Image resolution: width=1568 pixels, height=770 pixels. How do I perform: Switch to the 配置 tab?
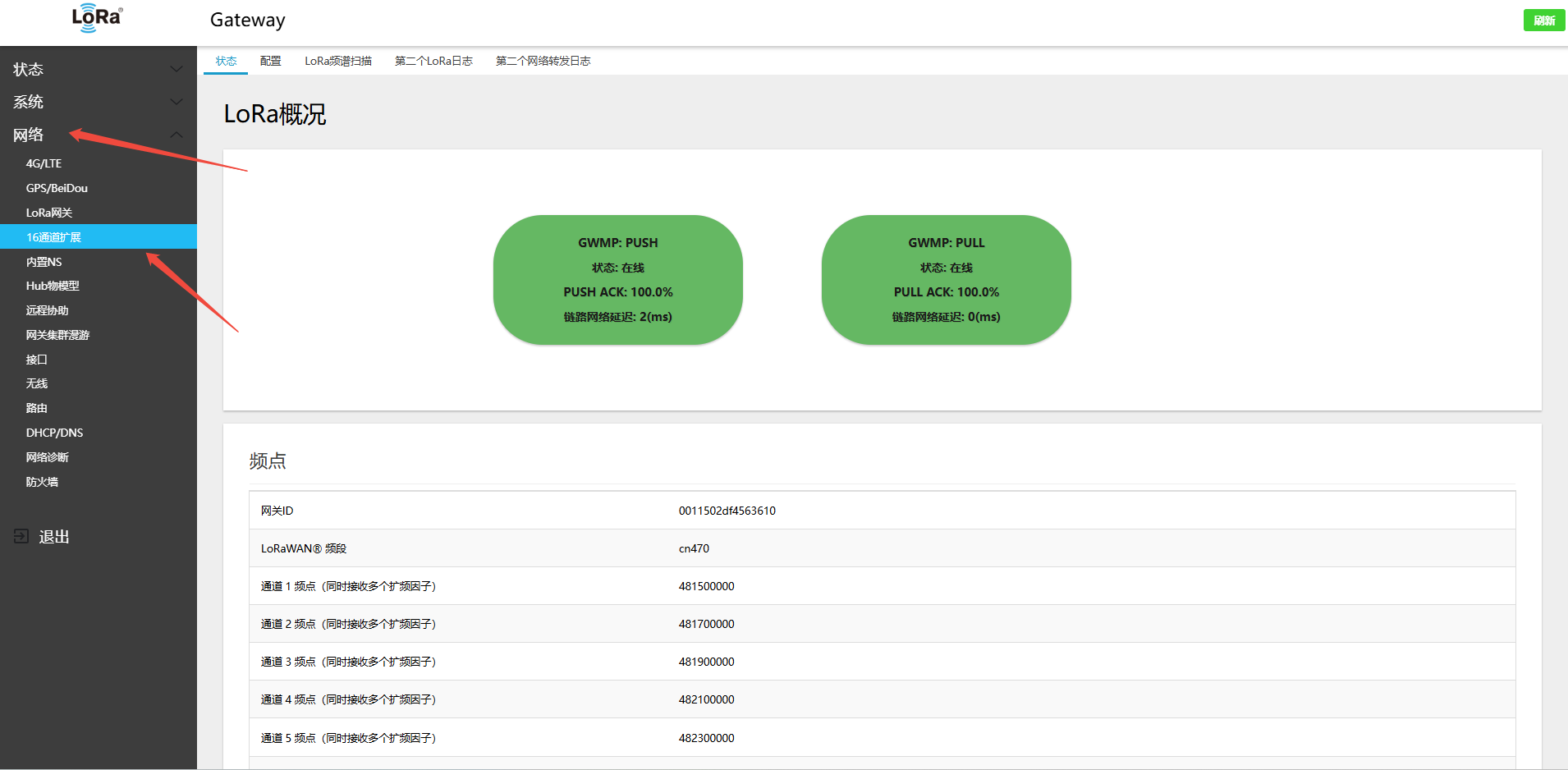tap(270, 61)
